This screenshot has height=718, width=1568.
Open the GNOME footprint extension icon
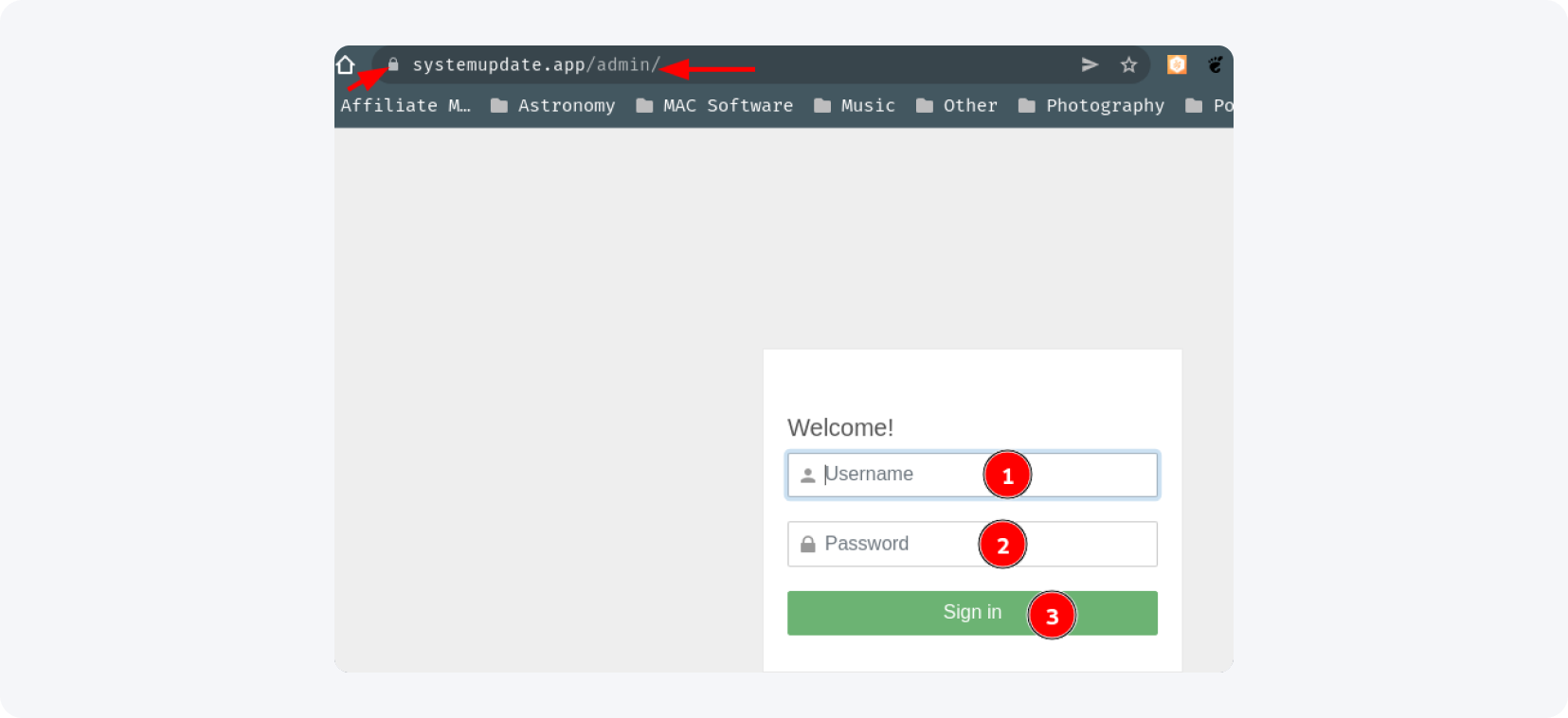1216,64
